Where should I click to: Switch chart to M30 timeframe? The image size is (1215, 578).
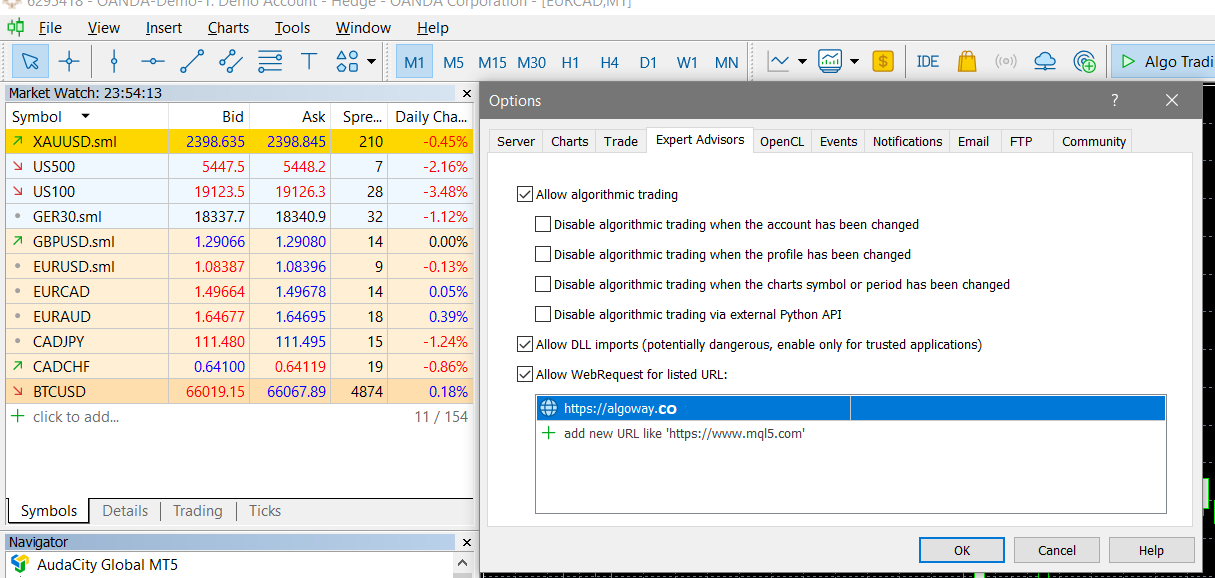[x=531, y=62]
